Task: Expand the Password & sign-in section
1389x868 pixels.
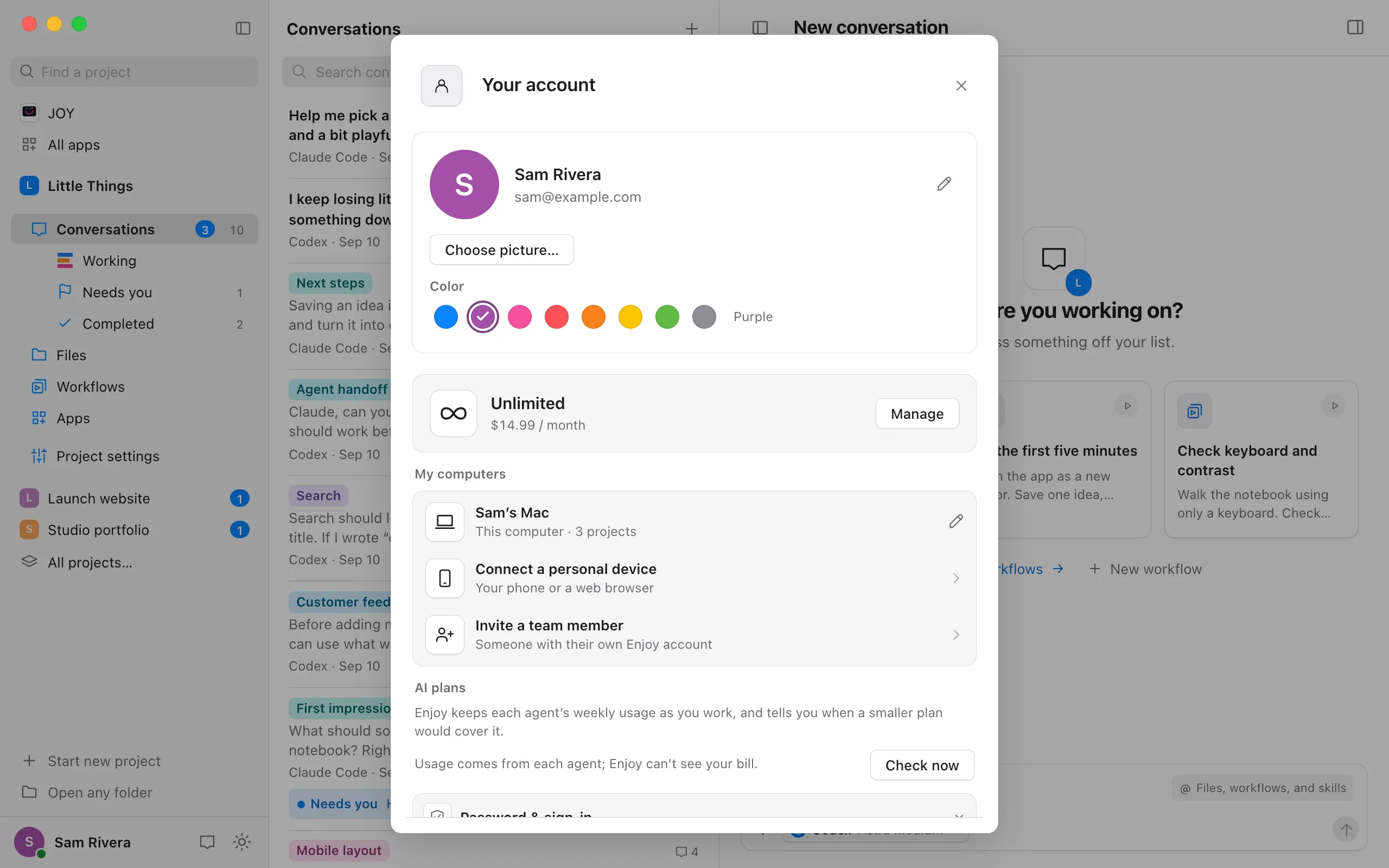Action: click(694, 808)
